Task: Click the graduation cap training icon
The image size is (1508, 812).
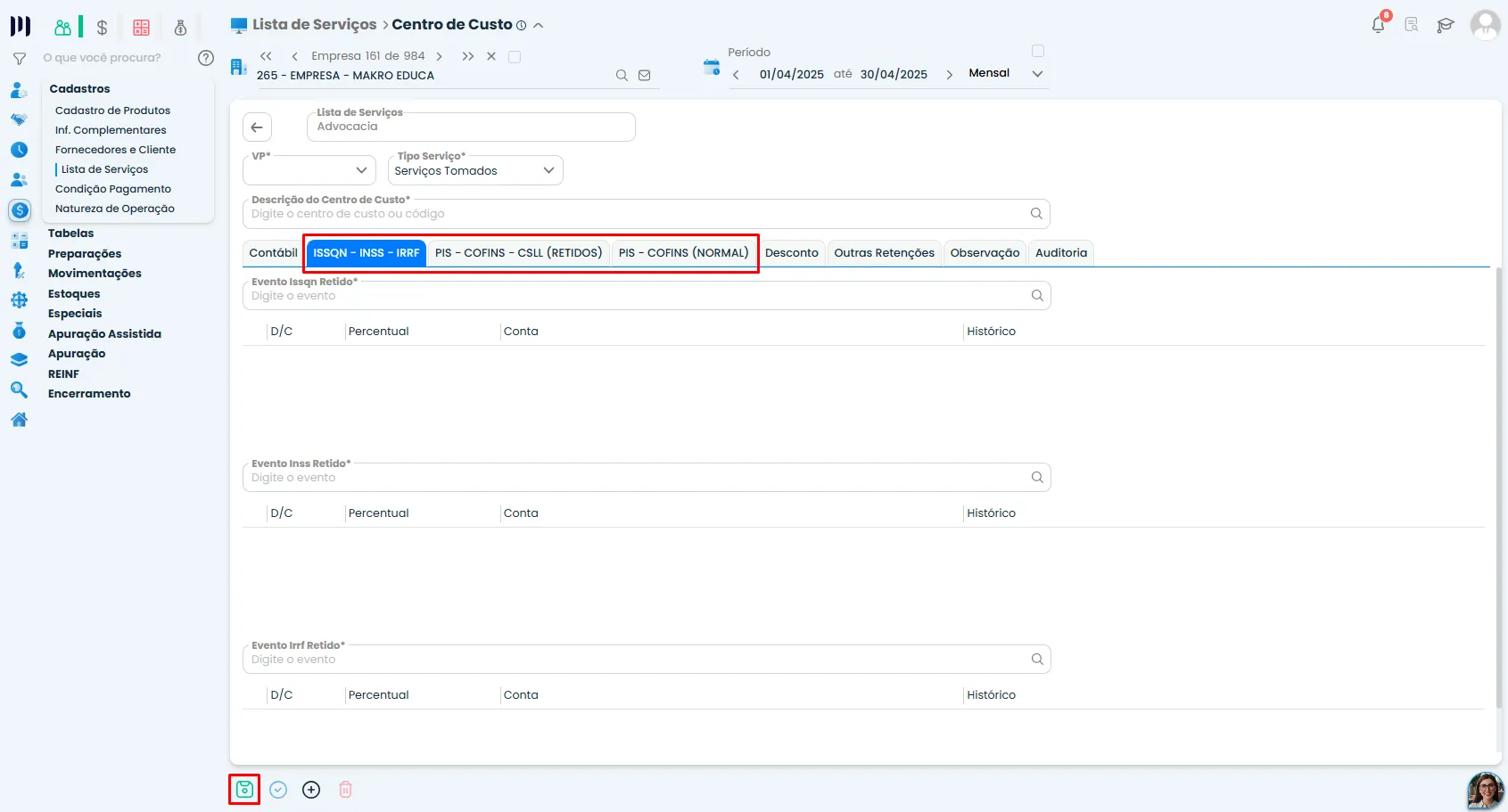Action: (1446, 25)
